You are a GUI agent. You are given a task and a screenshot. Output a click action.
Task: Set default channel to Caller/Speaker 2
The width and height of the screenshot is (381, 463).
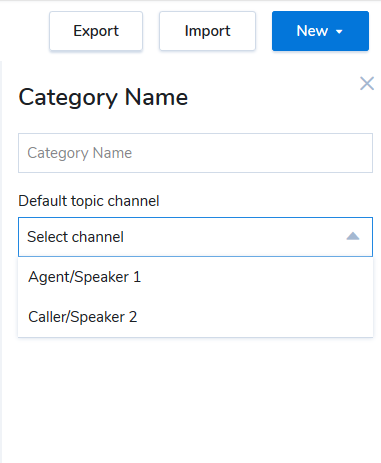(x=195, y=317)
